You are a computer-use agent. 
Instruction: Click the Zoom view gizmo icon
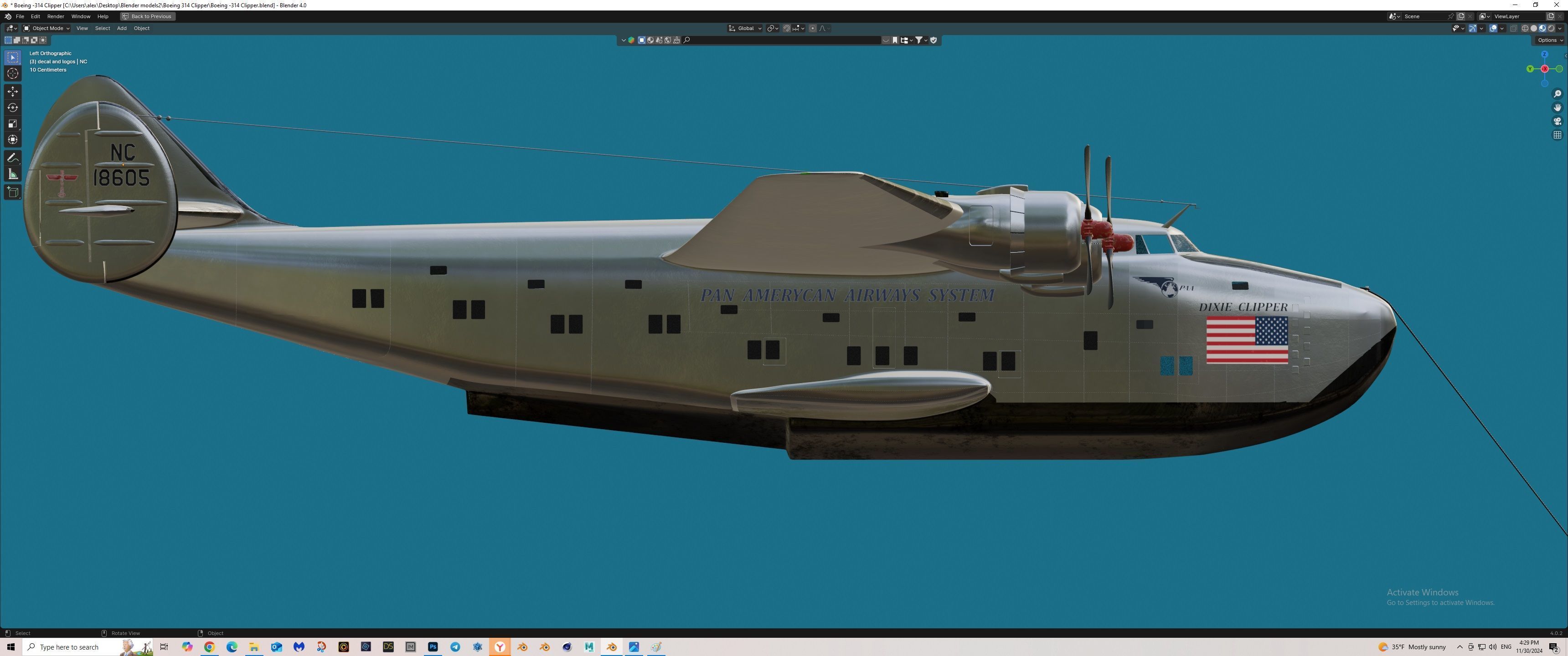pos(1557,94)
